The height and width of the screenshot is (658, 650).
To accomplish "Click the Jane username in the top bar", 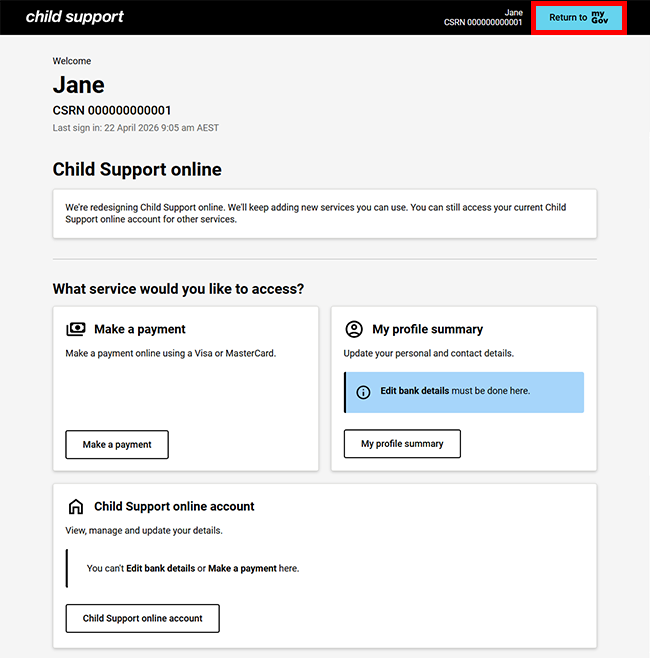I will pyautogui.click(x=513, y=12).
